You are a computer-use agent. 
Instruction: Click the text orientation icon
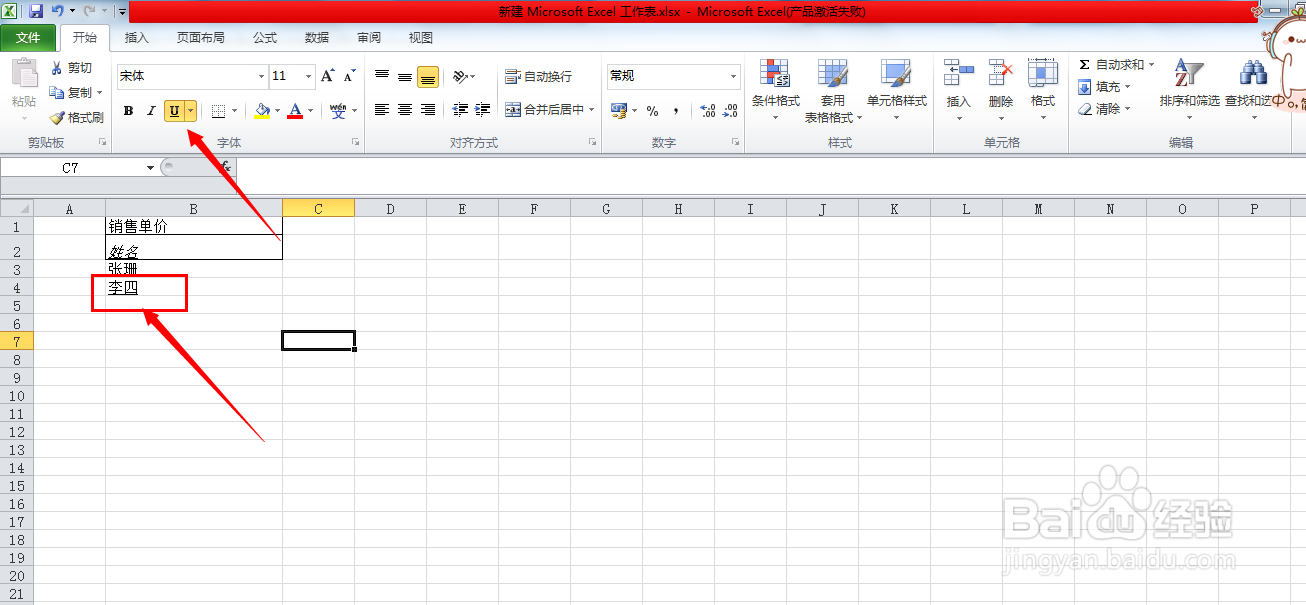pos(460,76)
